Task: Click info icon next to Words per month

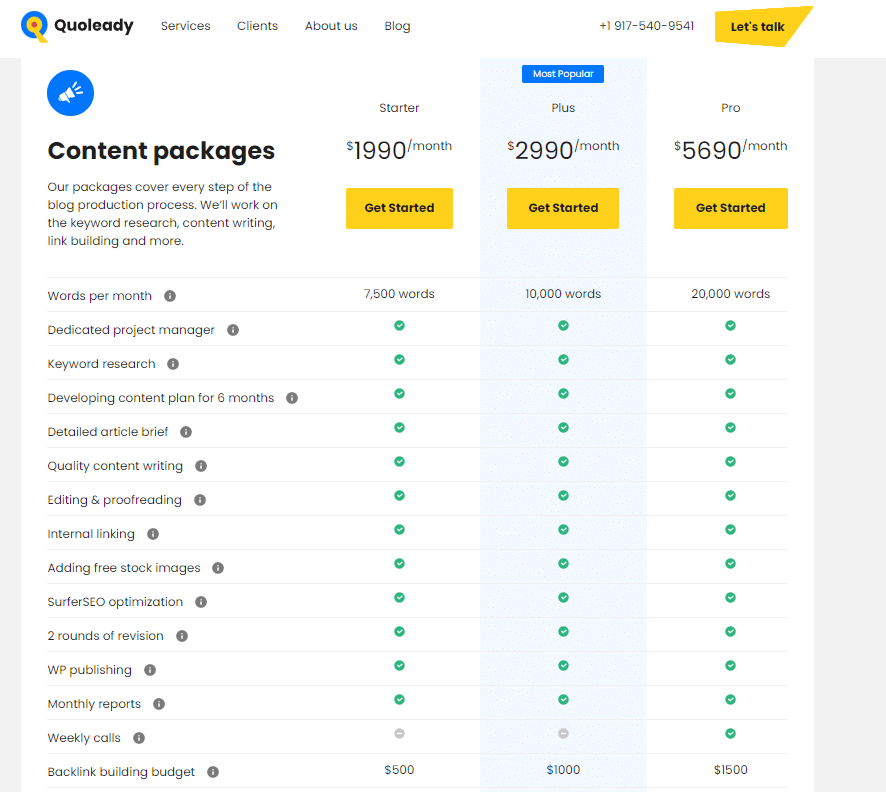Action: (170, 296)
